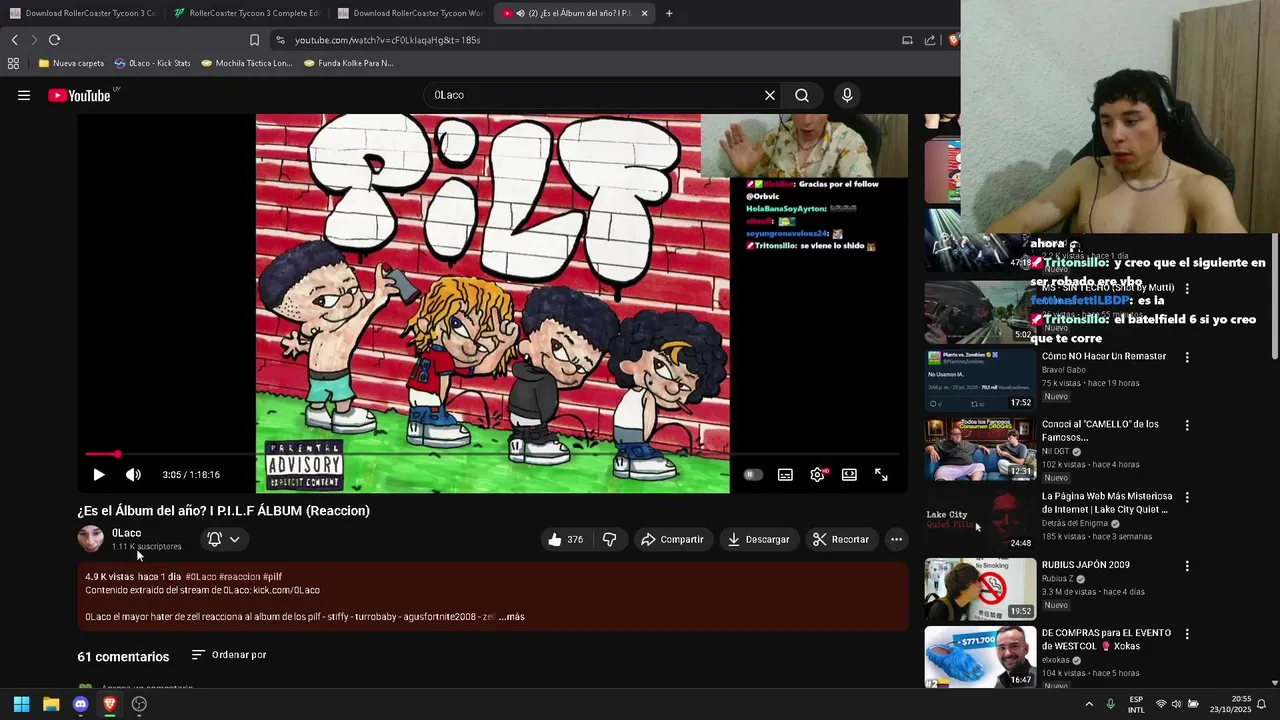This screenshot has height=720, width=1280.
Task: Open Conocí al CAMELLO video thumbnail
Action: [980, 449]
